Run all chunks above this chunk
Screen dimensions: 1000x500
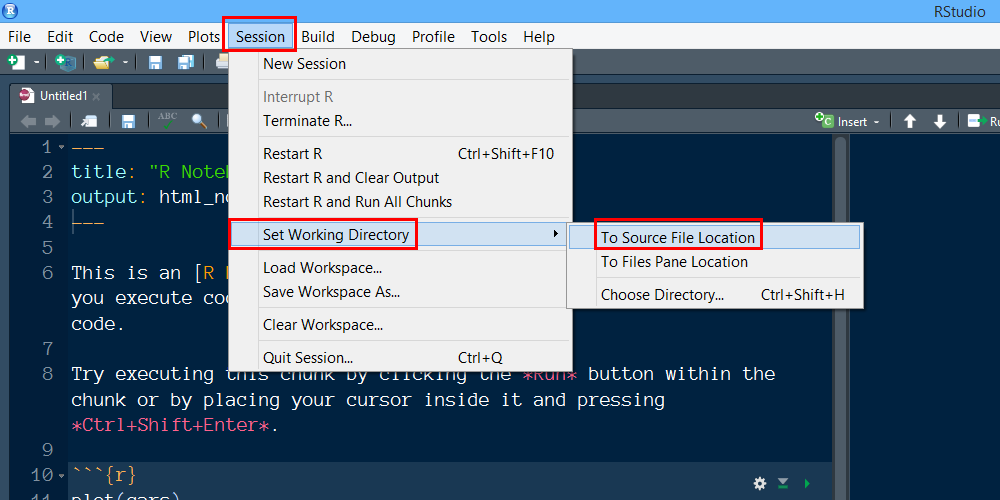tap(783, 483)
